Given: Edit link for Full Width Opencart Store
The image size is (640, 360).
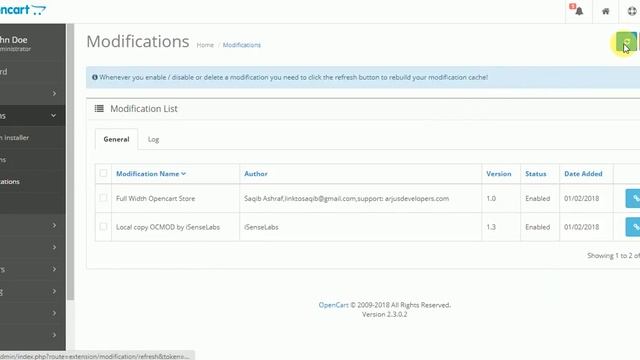Looking at the screenshot, I should tap(633, 198).
